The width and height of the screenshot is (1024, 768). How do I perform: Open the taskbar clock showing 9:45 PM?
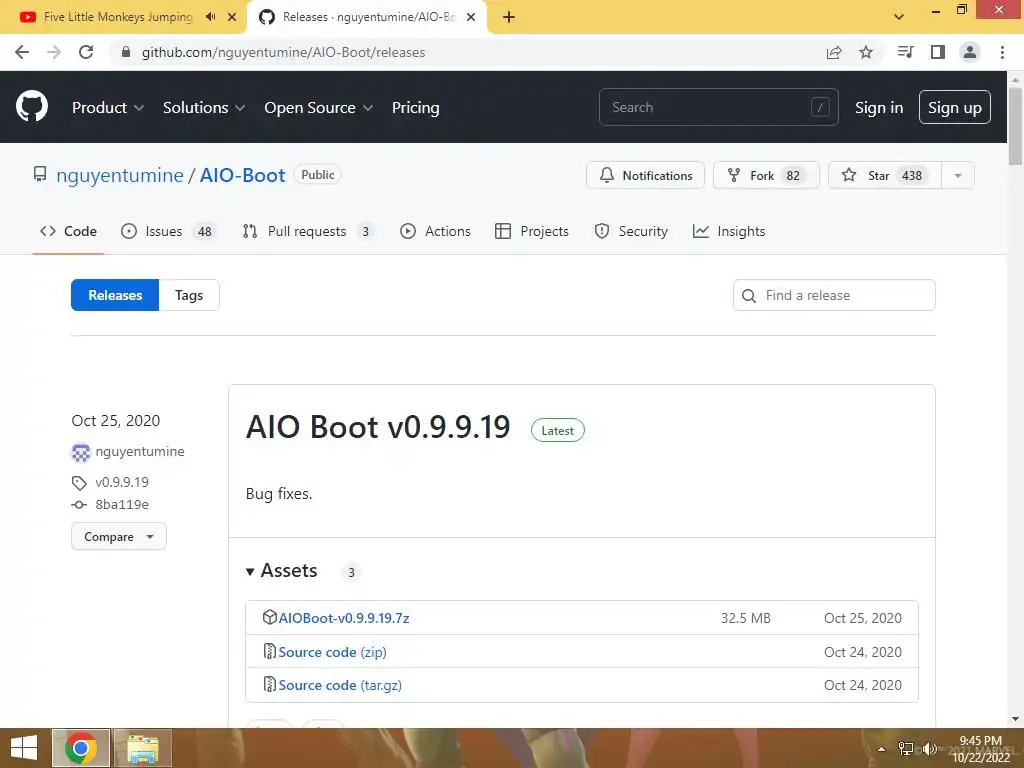coord(980,748)
